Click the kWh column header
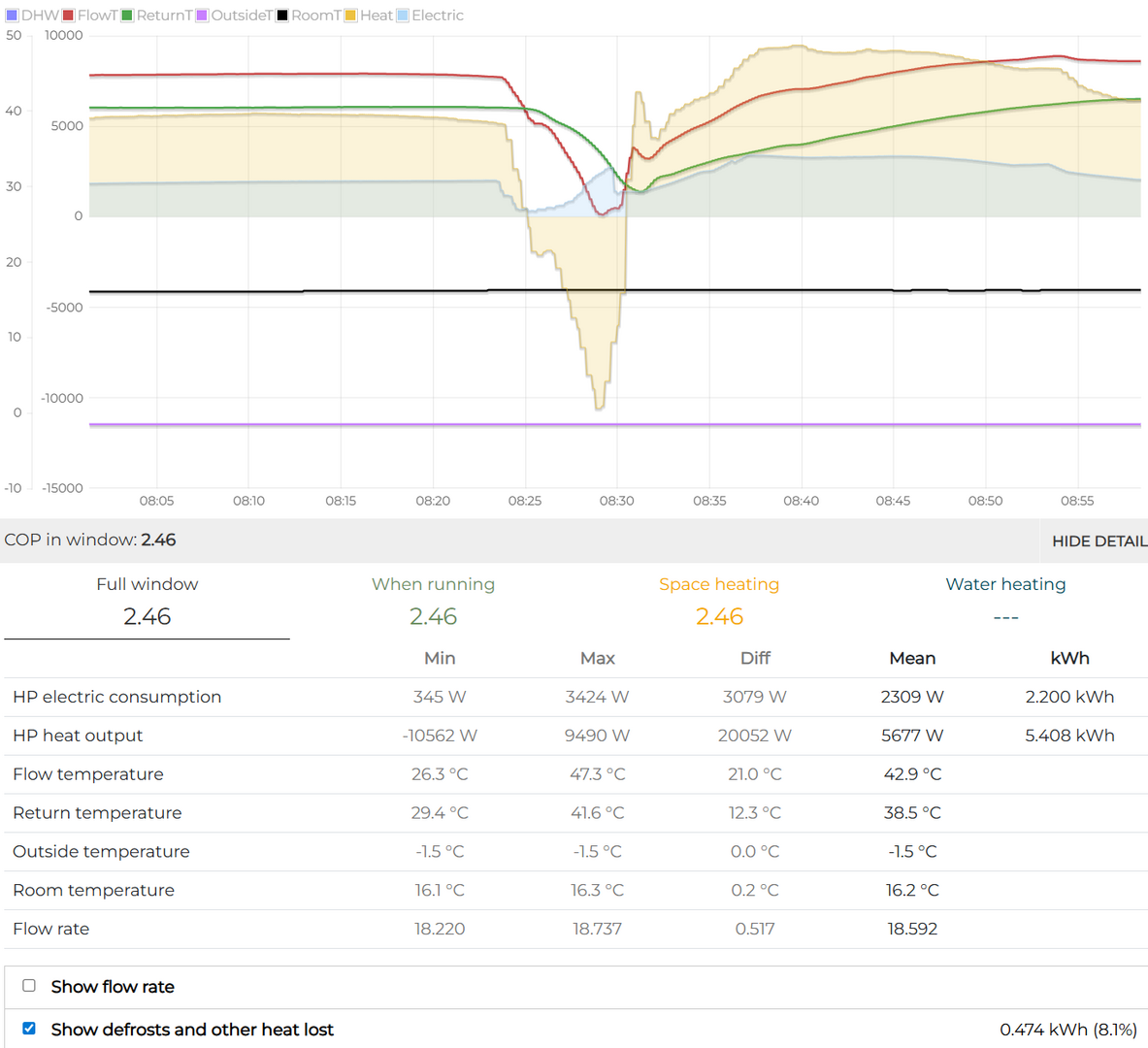 (x=1069, y=658)
